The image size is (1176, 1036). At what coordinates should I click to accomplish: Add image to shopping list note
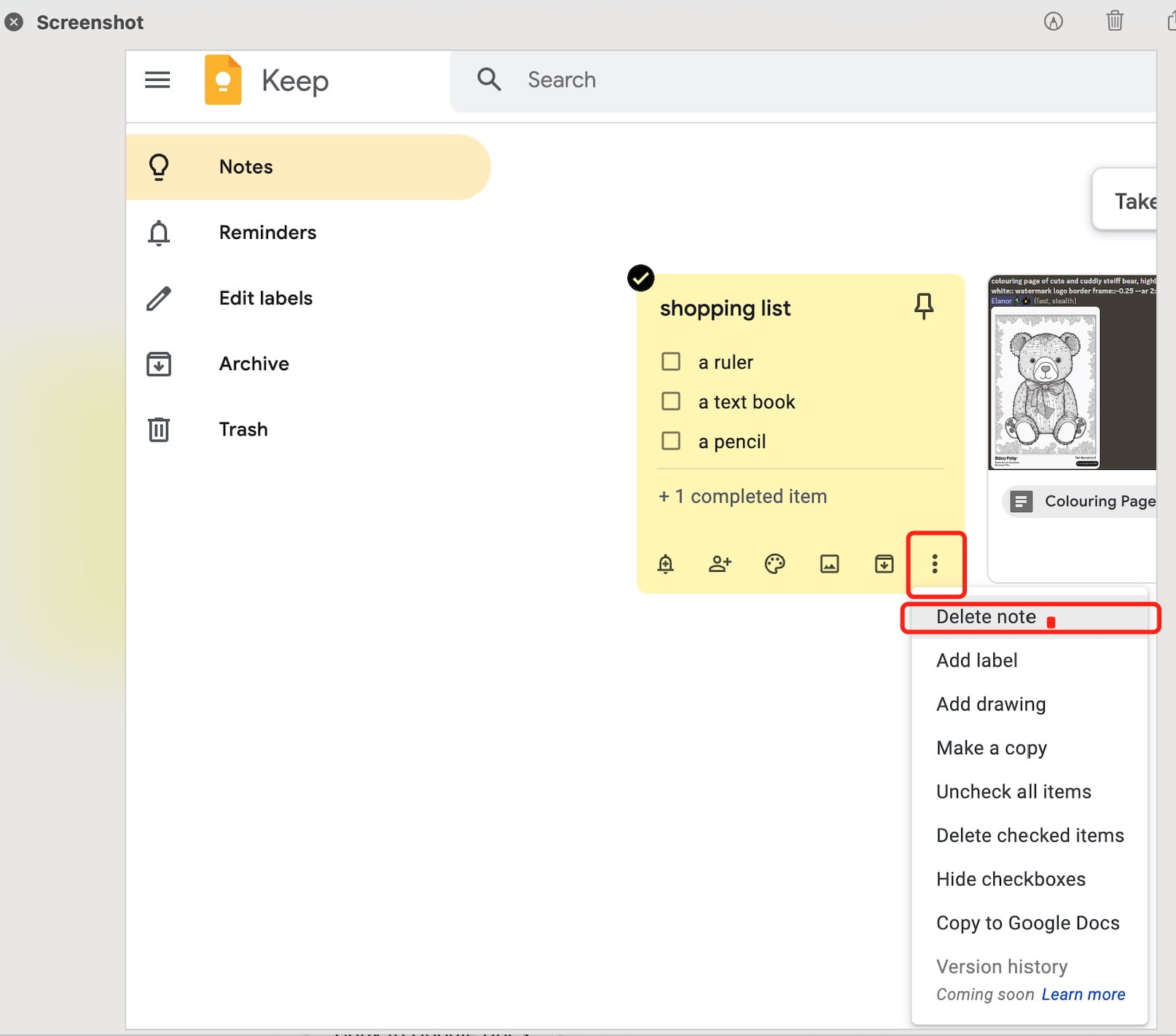pyautogui.click(x=829, y=564)
